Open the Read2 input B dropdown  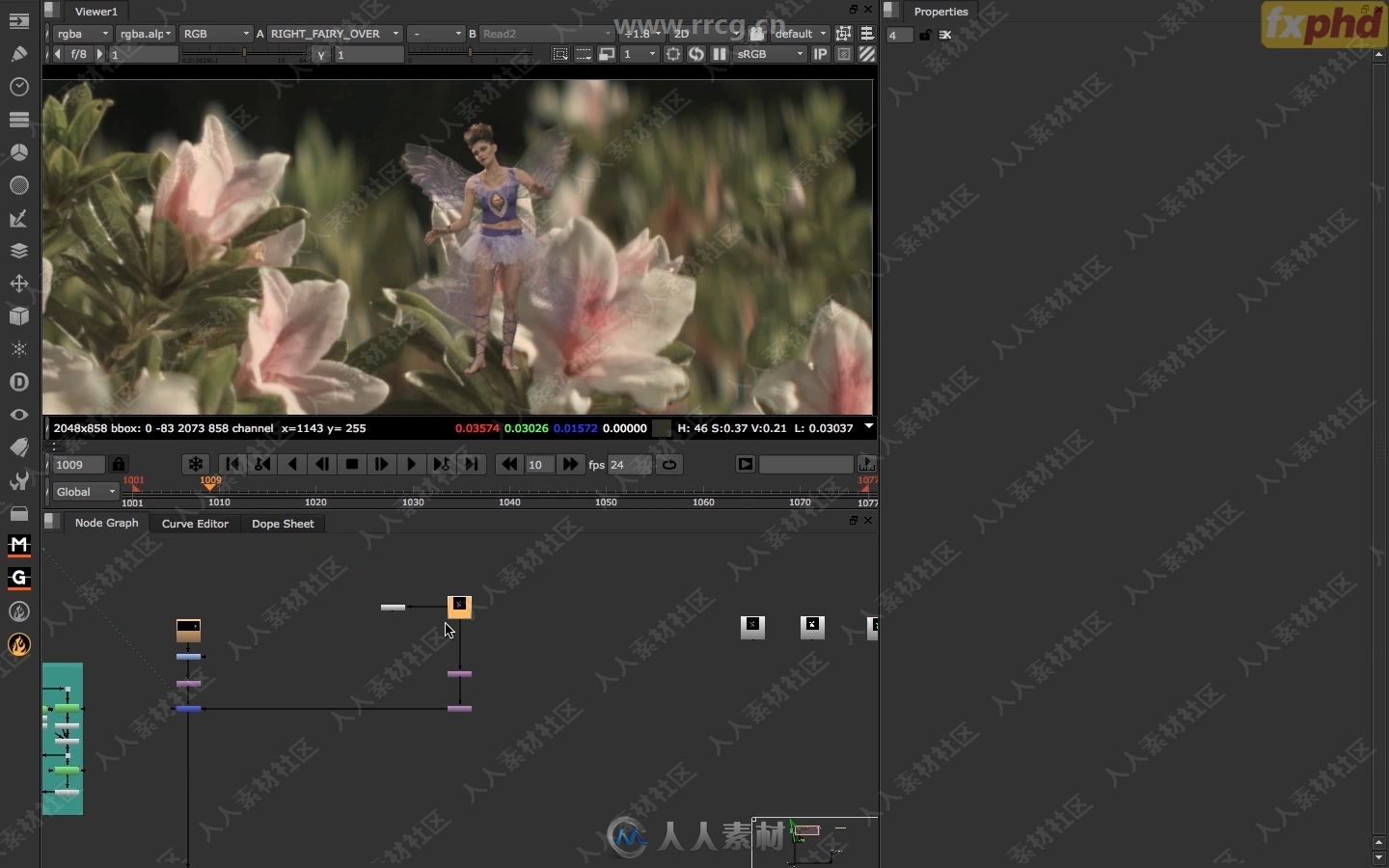(x=546, y=34)
